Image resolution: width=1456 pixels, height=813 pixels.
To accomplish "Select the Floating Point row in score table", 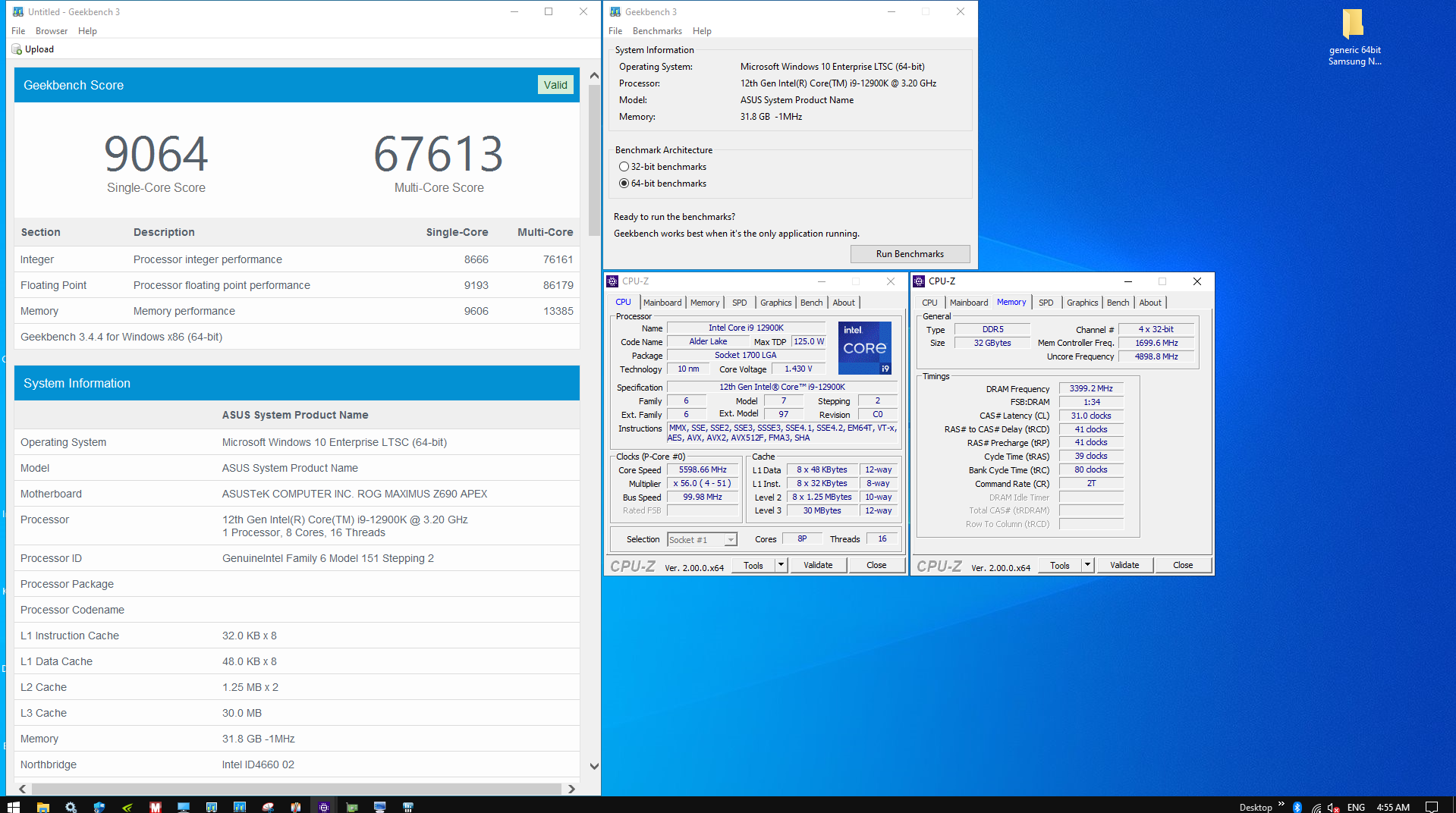I will (297, 285).
